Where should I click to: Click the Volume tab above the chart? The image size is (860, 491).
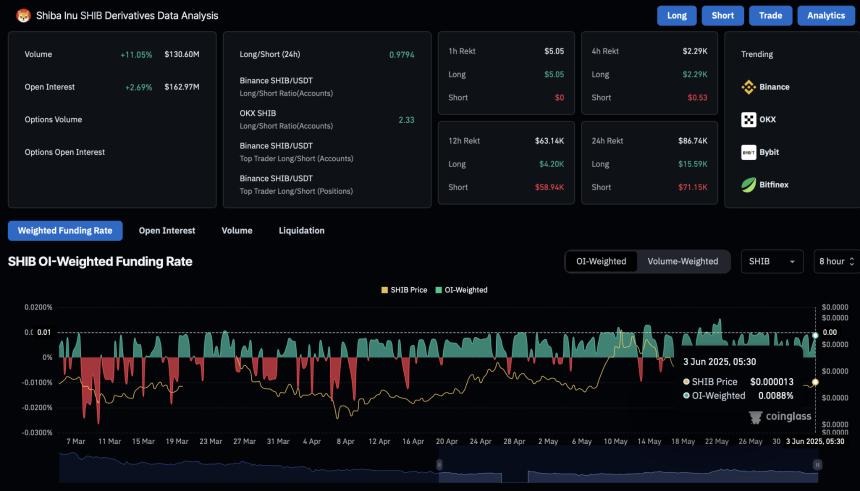tap(237, 231)
